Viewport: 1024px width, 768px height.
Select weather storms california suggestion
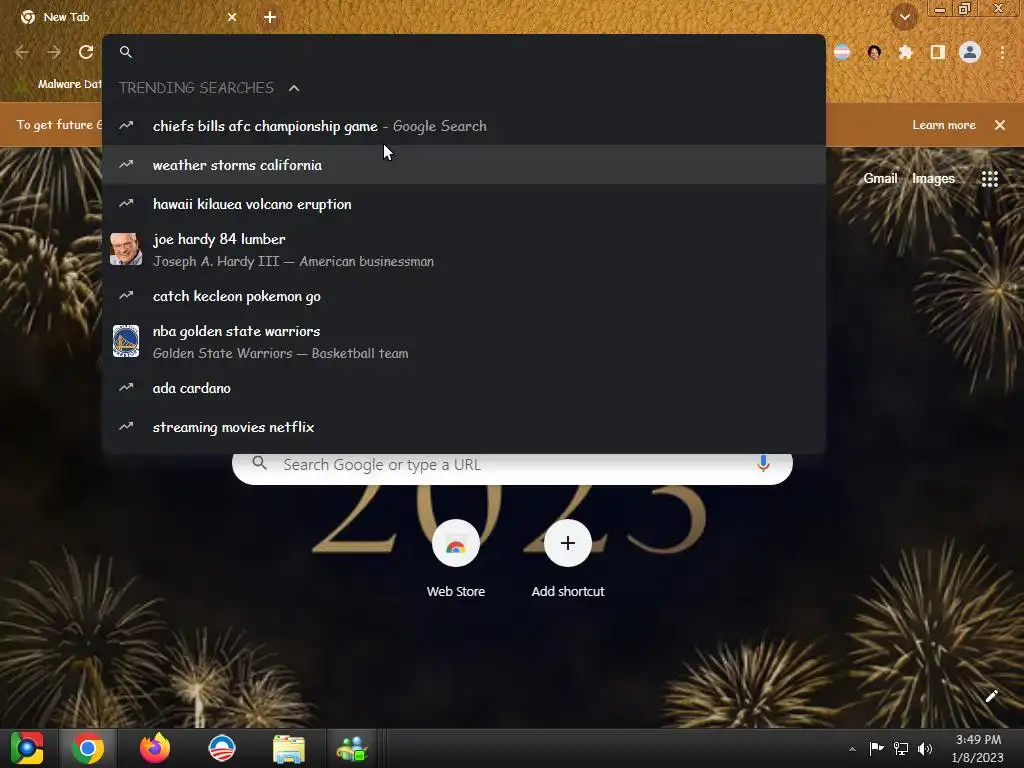coord(464,165)
